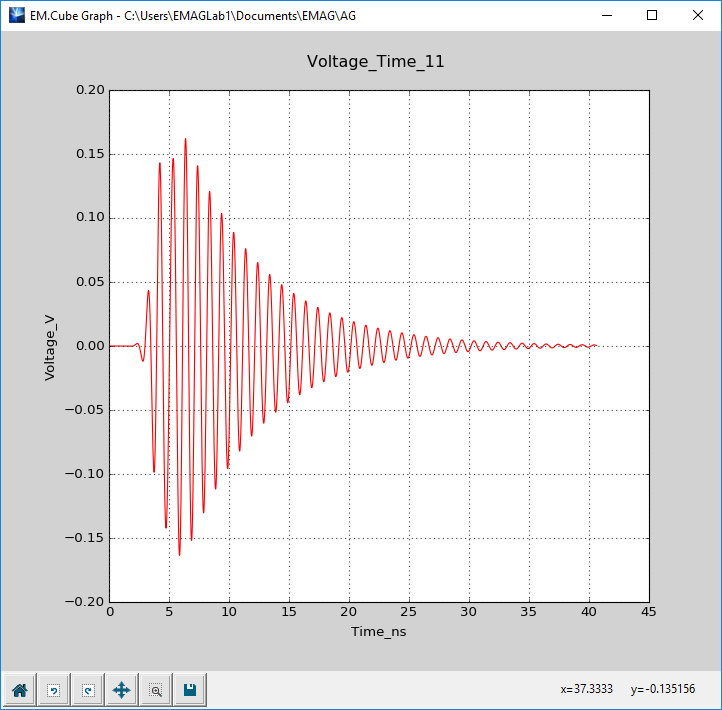The height and width of the screenshot is (710, 722).
Task: Click the window title bar text
Action: 193,16
